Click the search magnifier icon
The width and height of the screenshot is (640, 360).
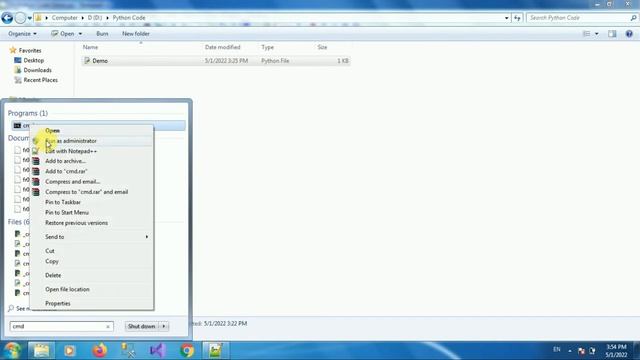click(x=633, y=18)
